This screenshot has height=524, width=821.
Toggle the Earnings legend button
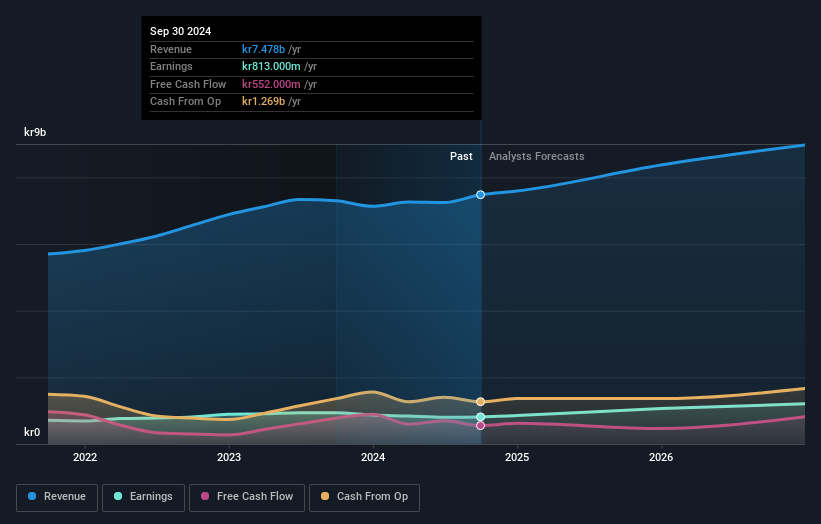tap(143, 497)
